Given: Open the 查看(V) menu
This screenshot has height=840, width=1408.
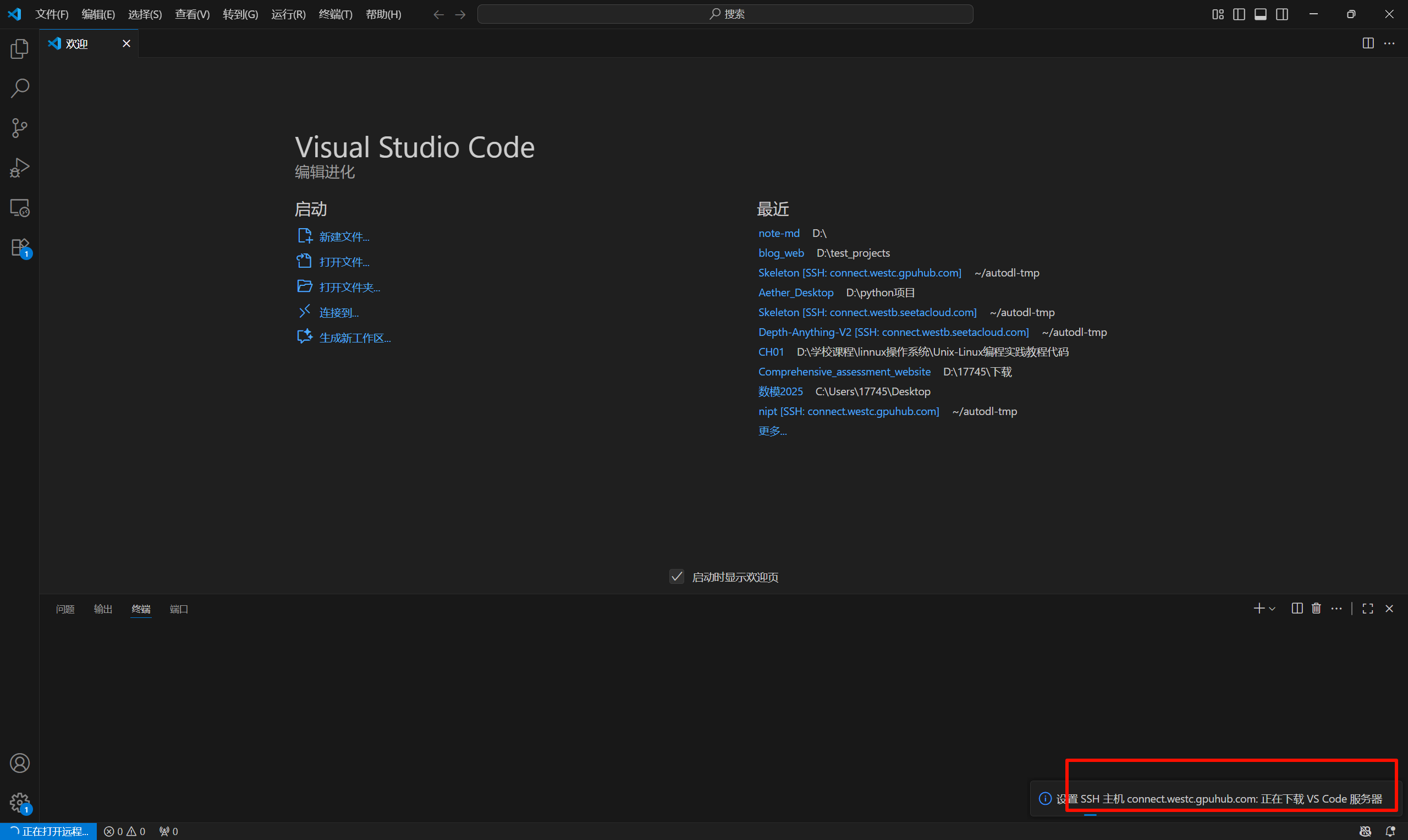Looking at the screenshot, I should (x=193, y=15).
